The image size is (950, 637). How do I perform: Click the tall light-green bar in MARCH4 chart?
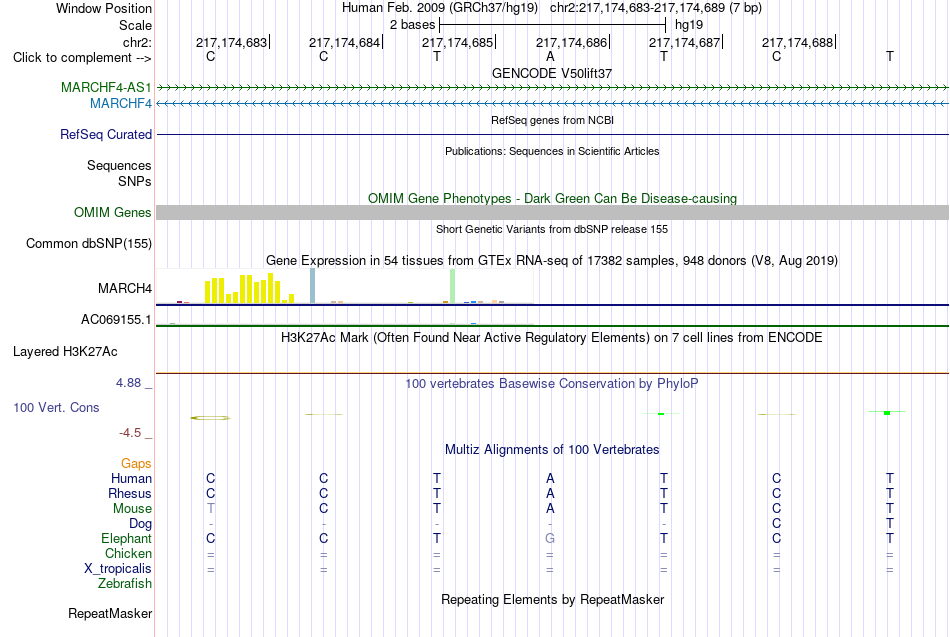[453, 286]
